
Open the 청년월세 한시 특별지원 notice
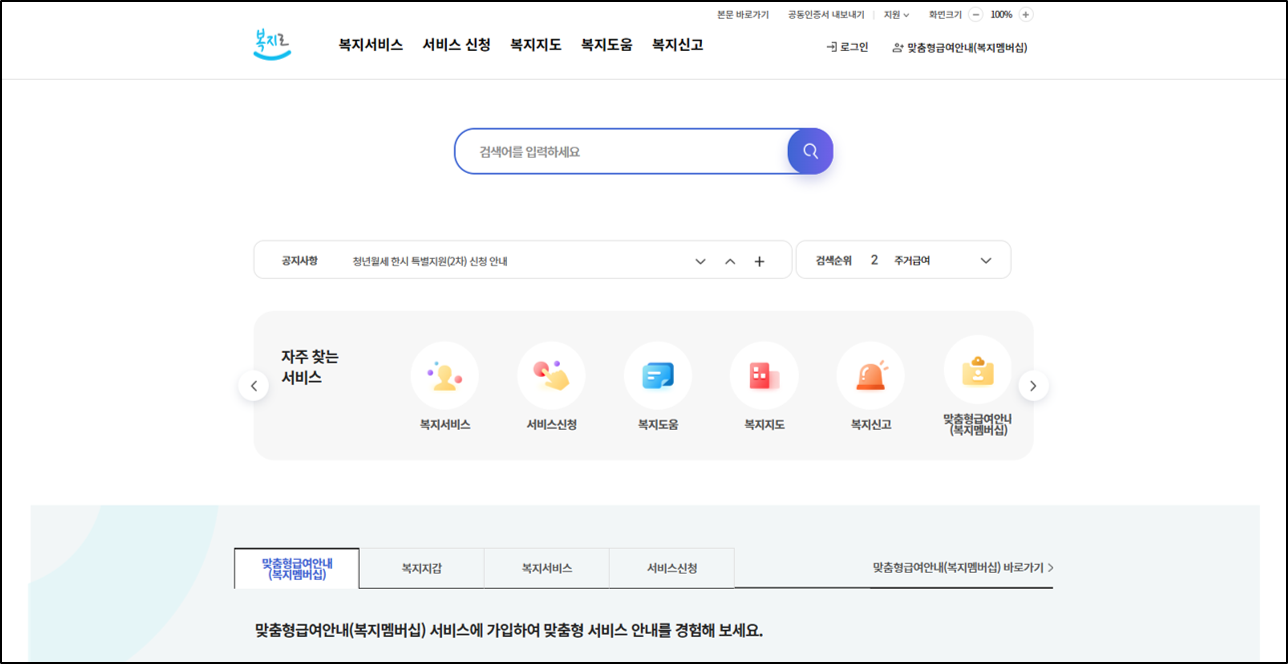tap(430, 261)
